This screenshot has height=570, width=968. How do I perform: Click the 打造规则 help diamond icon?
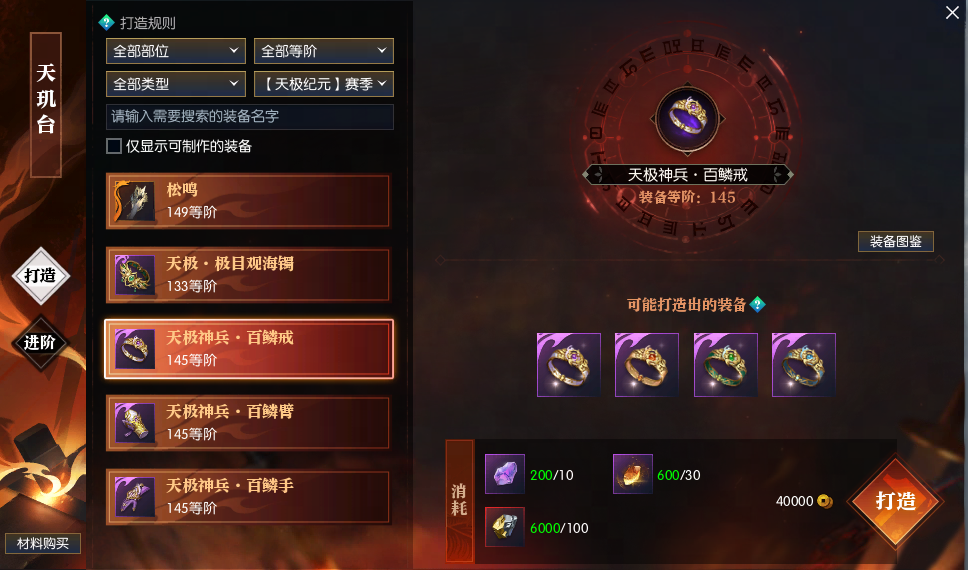[x=106, y=23]
